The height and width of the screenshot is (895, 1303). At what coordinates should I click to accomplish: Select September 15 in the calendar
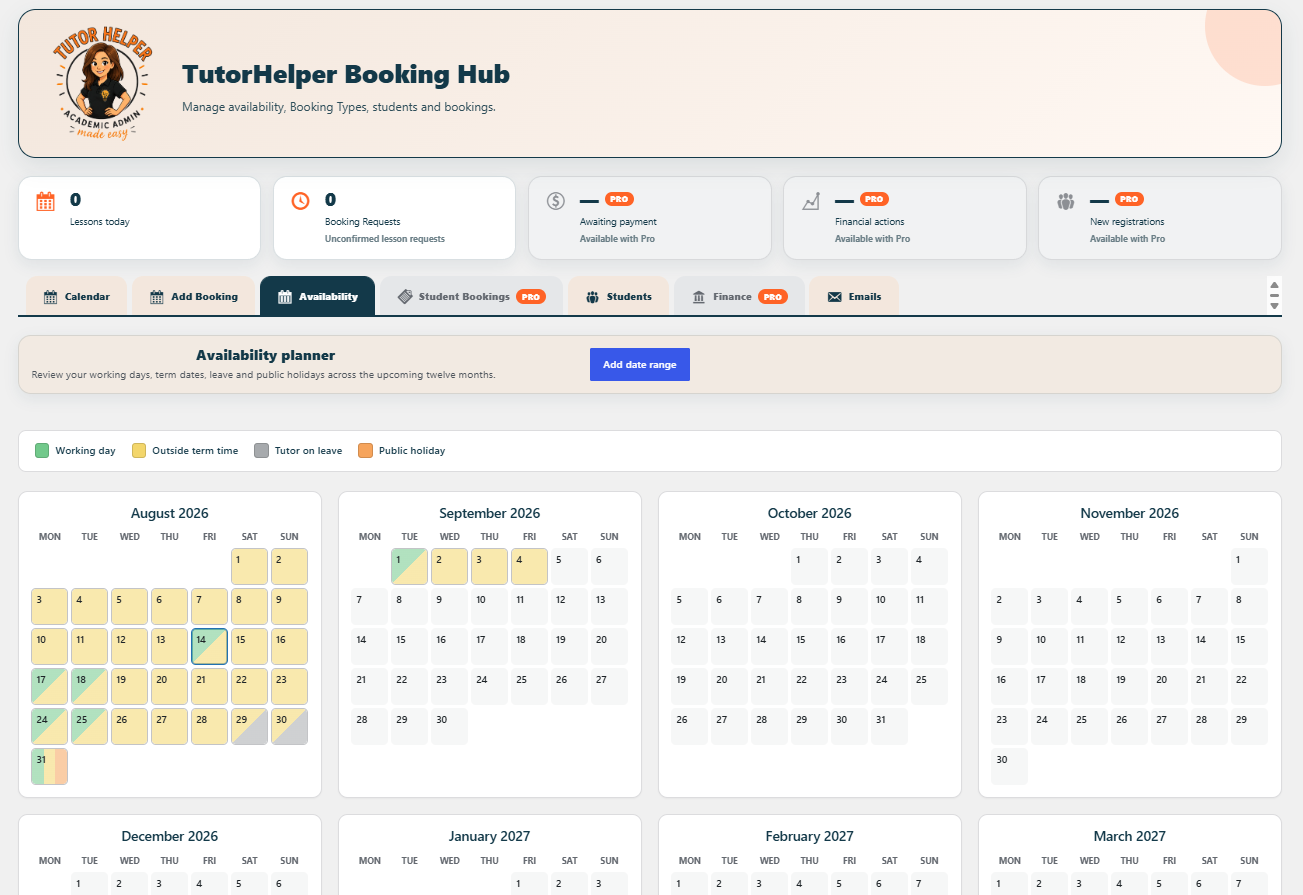point(409,647)
